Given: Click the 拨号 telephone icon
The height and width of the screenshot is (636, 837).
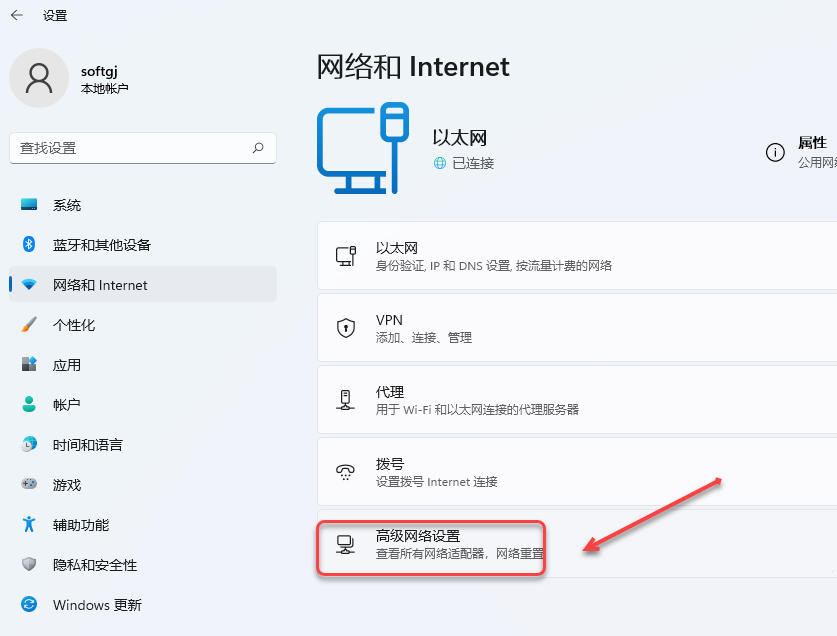Looking at the screenshot, I should click(345, 472).
